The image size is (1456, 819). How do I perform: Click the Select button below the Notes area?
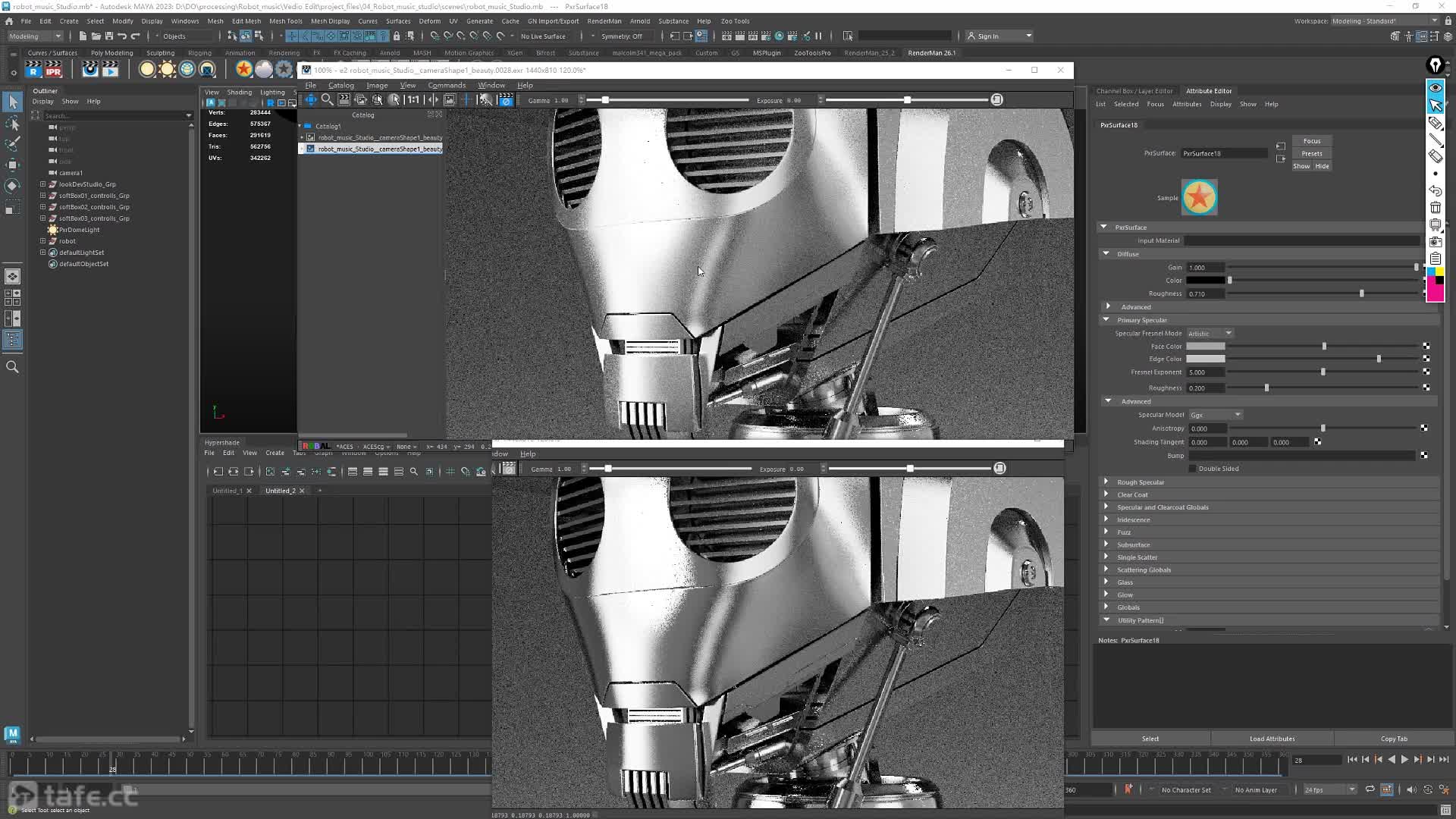pos(1150,739)
